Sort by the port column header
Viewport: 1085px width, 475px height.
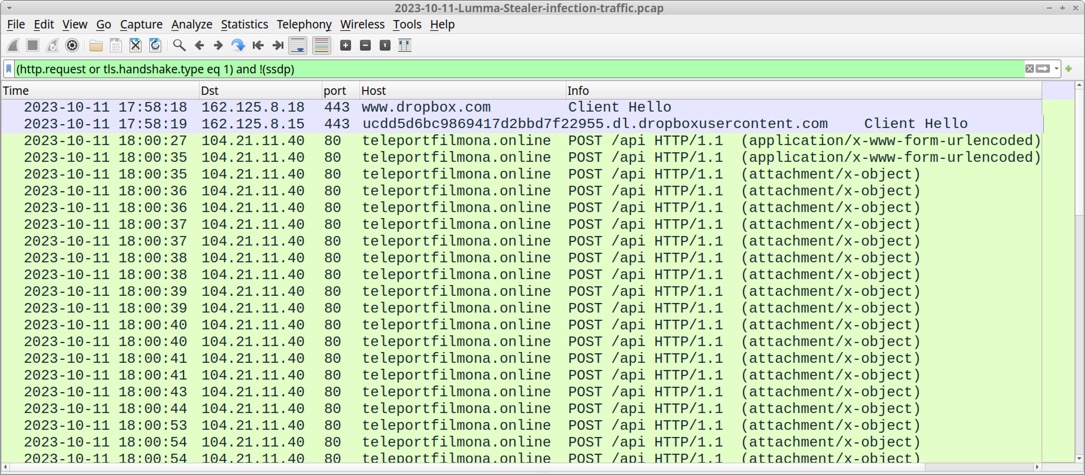click(340, 91)
